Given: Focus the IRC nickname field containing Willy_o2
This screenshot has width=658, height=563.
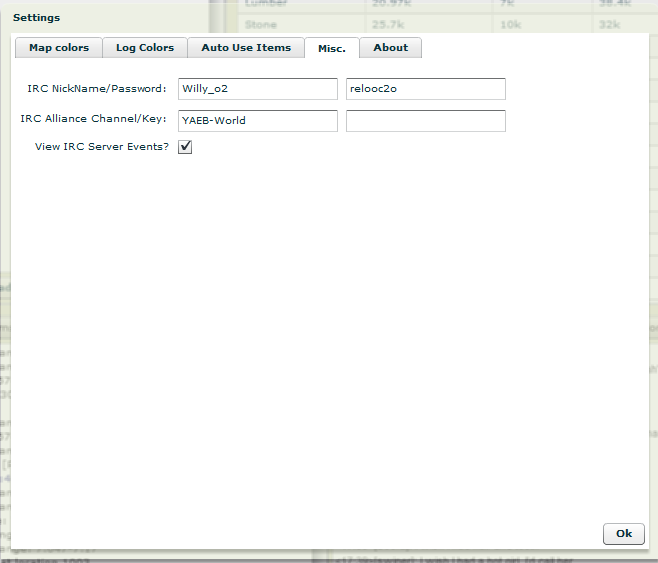Looking at the screenshot, I should pos(257,89).
